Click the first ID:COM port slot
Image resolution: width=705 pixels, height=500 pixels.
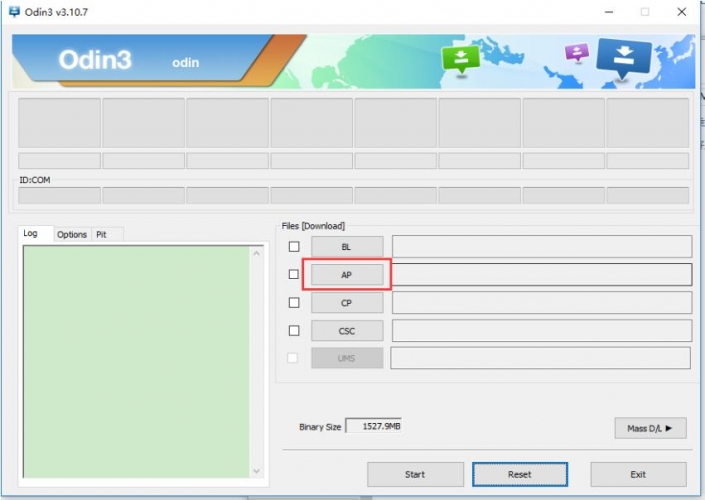(x=59, y=196)
